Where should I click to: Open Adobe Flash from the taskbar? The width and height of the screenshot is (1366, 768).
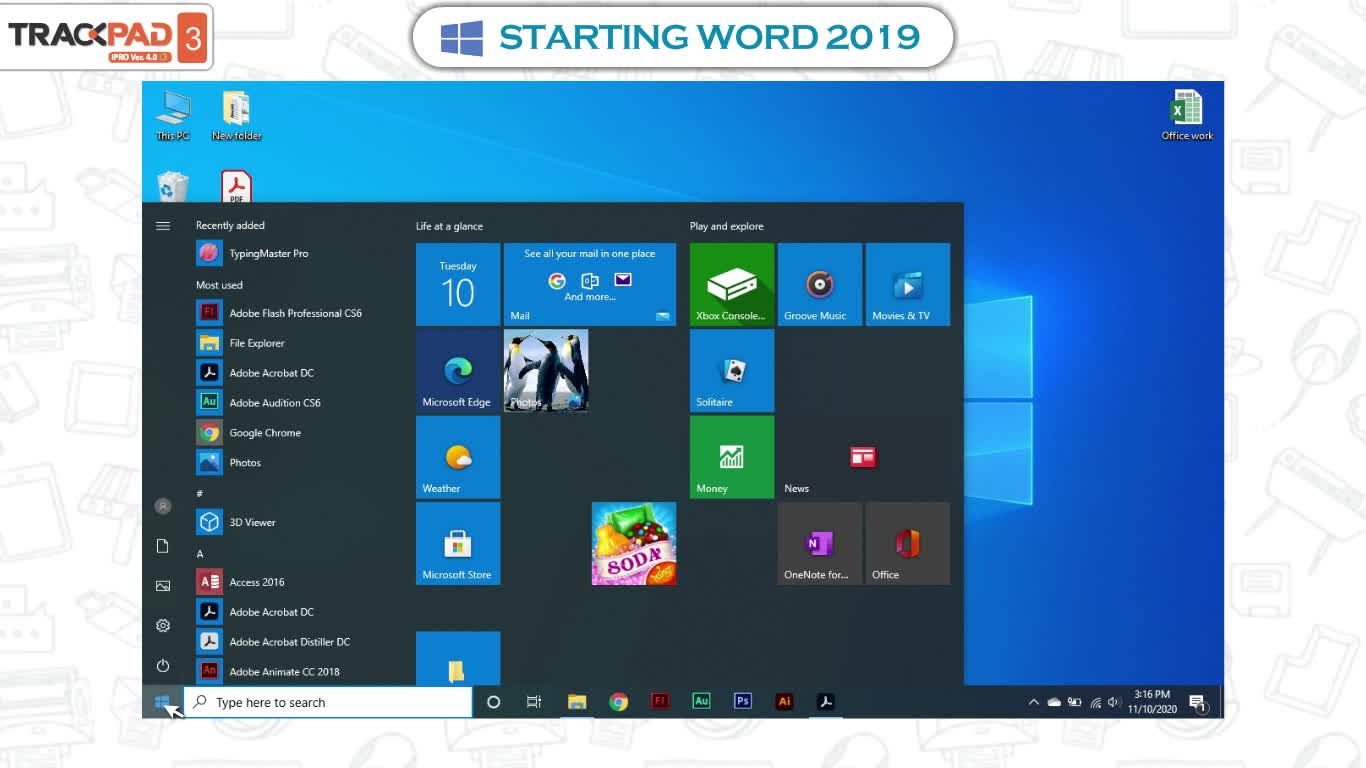coord(660,702)
